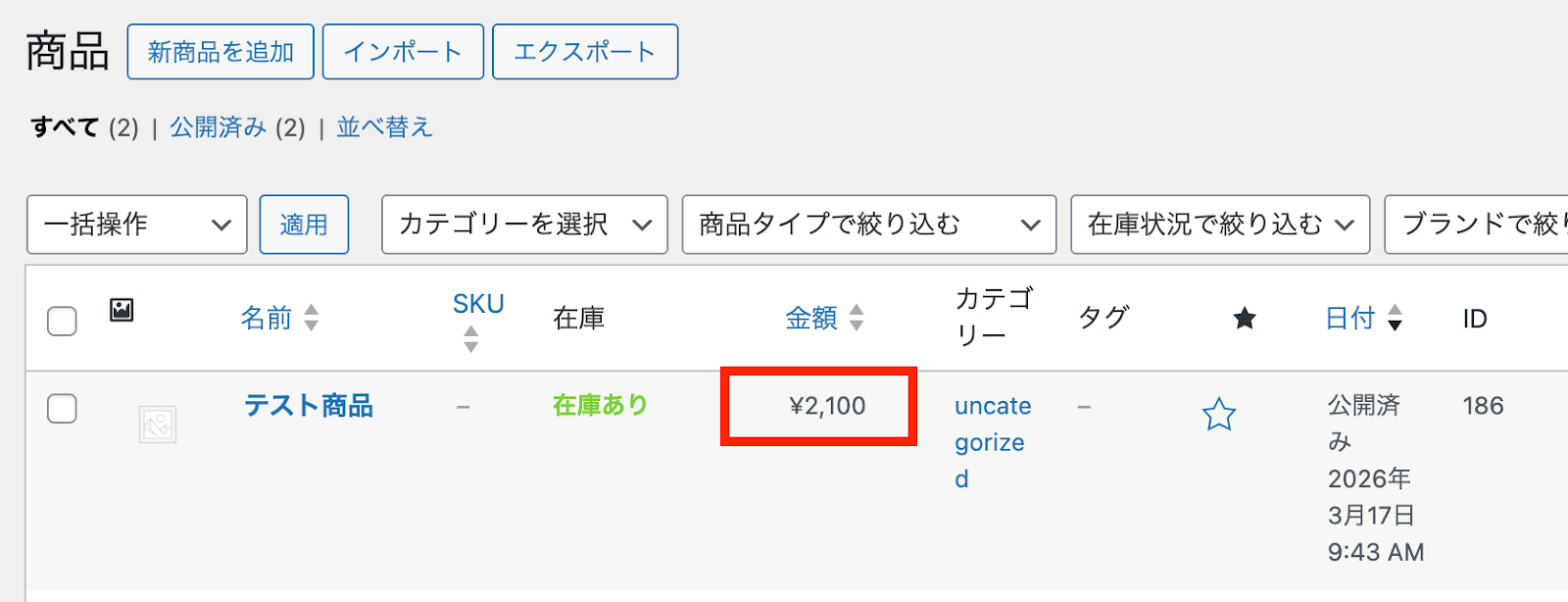The image size is (1568, 602).
Task: Click the sort arrows beside 日付
Action: tap(1395, 318)
